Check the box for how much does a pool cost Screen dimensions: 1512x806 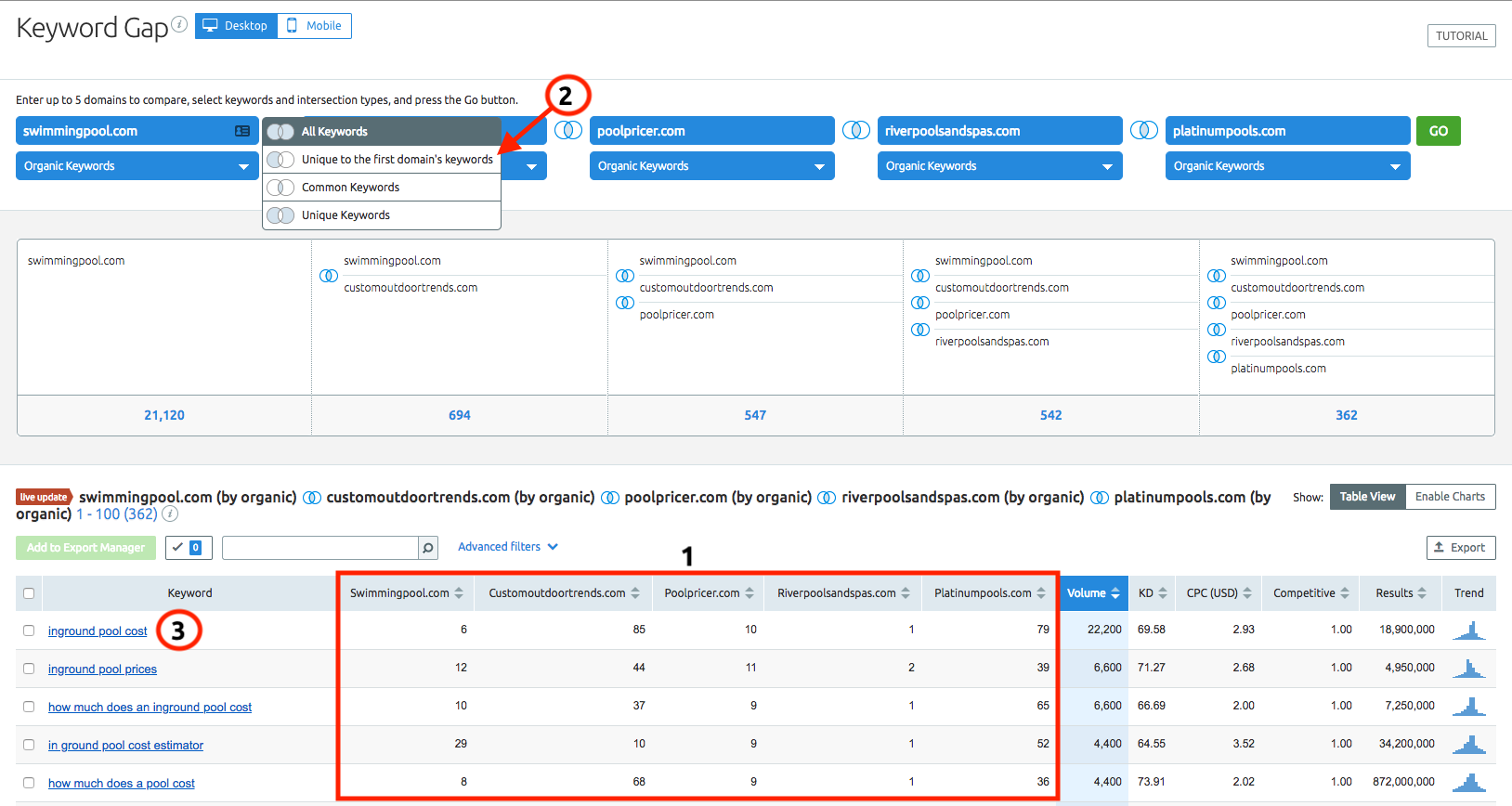(29, 783)
